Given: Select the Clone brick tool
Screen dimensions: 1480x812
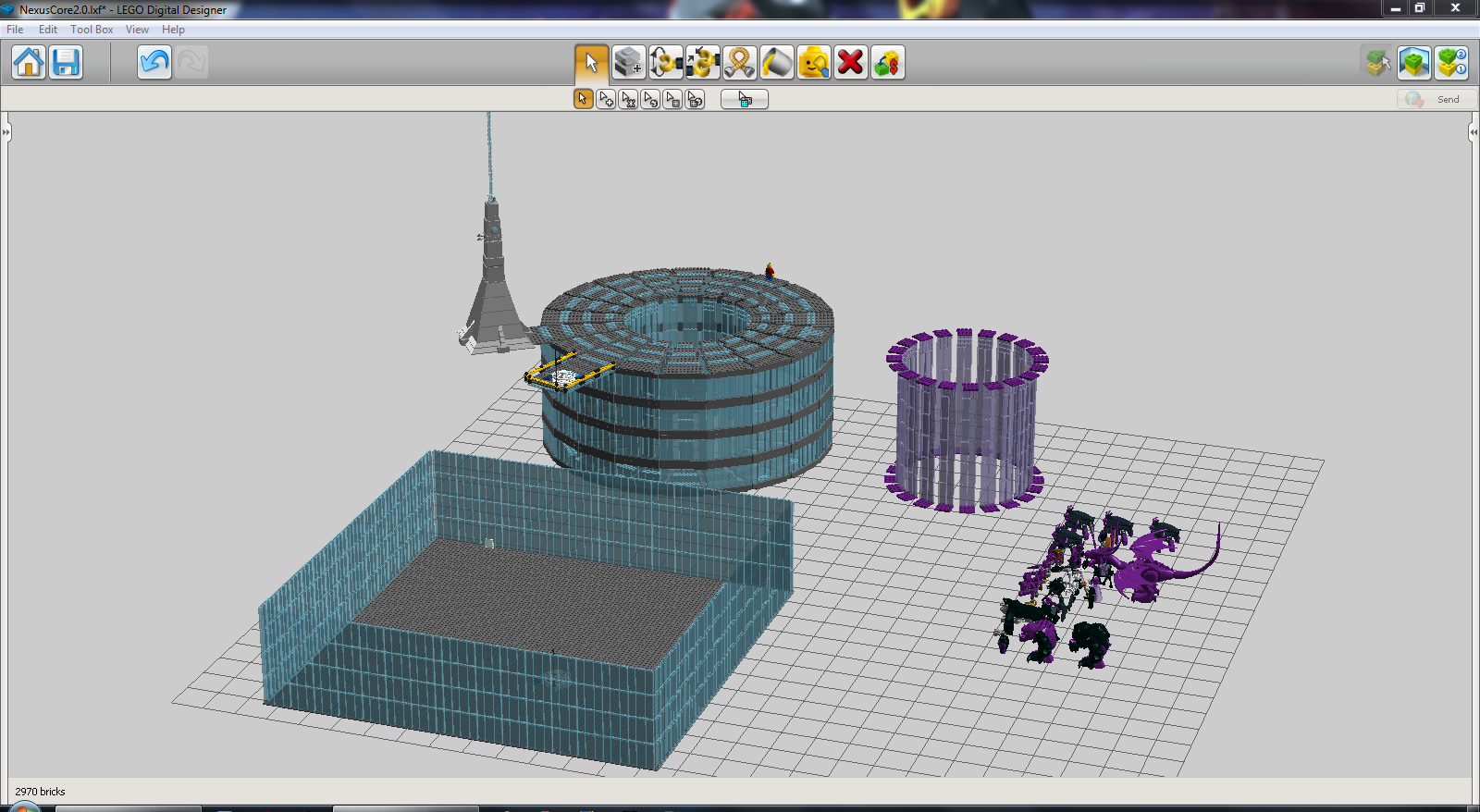Looking at the screenshot, I should point(628,63).
